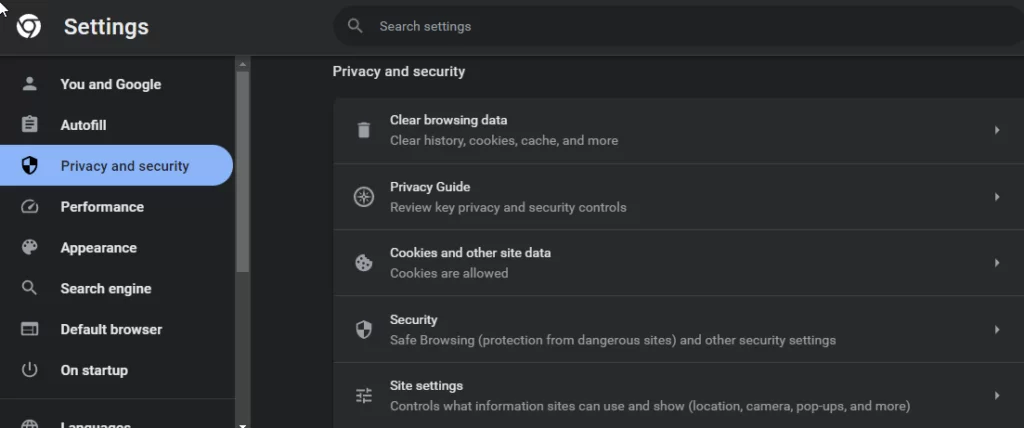Expand the Site settings arrow
The width and height of the screenshot is (1024, 428).
[997, 395]
